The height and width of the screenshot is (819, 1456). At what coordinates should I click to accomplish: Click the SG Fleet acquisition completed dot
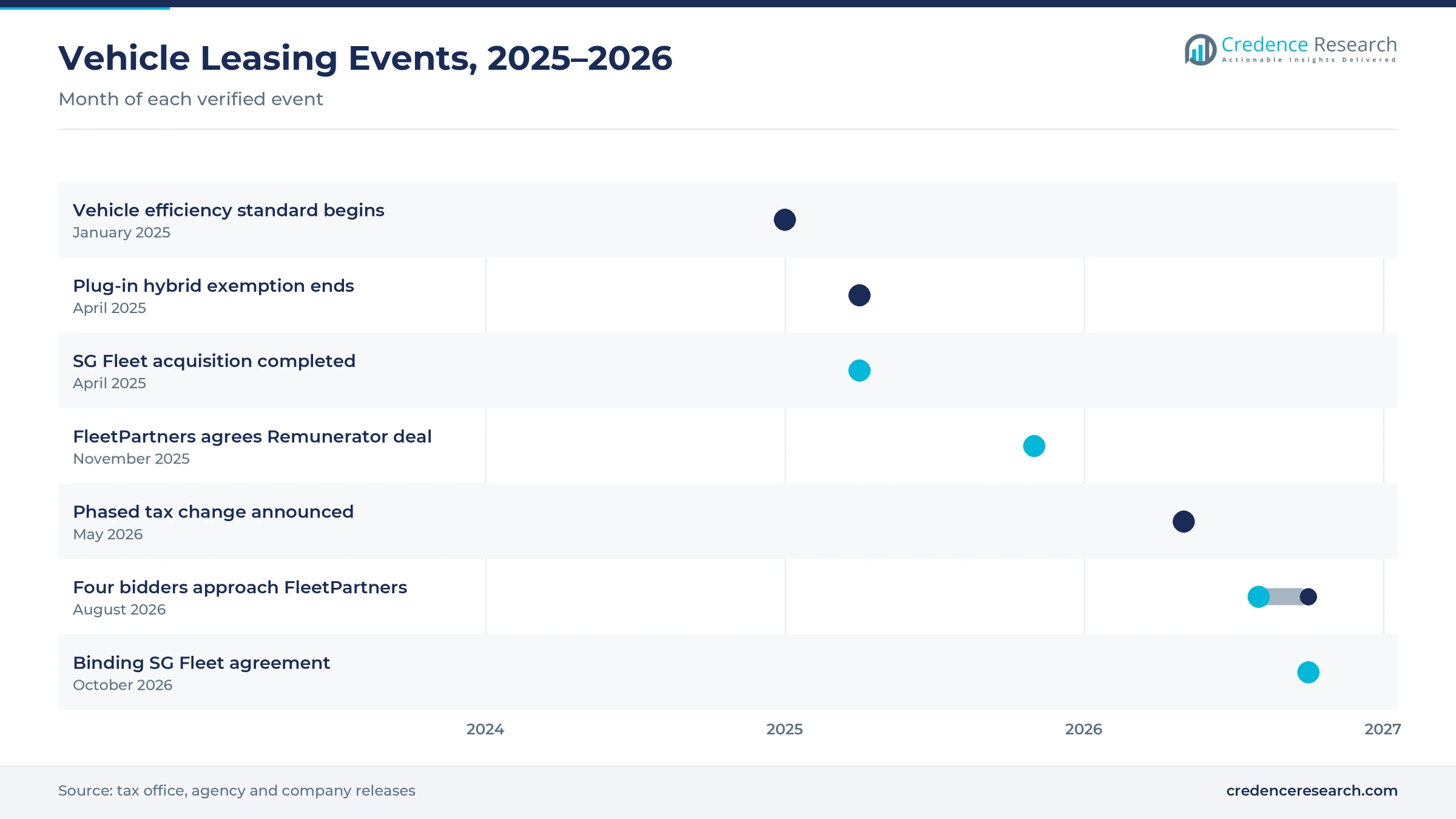click(x=859, y=371)
